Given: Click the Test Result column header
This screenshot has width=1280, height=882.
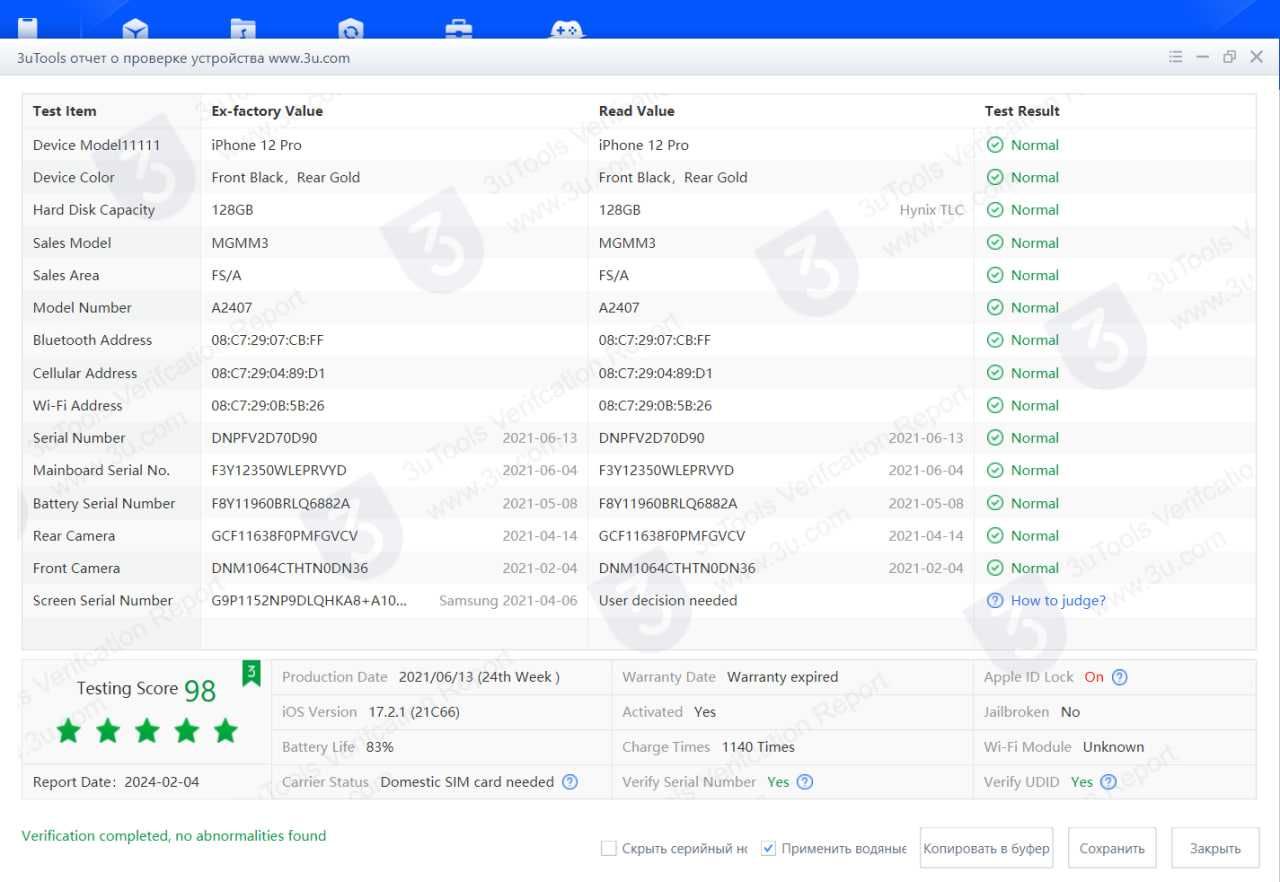Looking at the screenshot, I should [x=1022, y=111].
